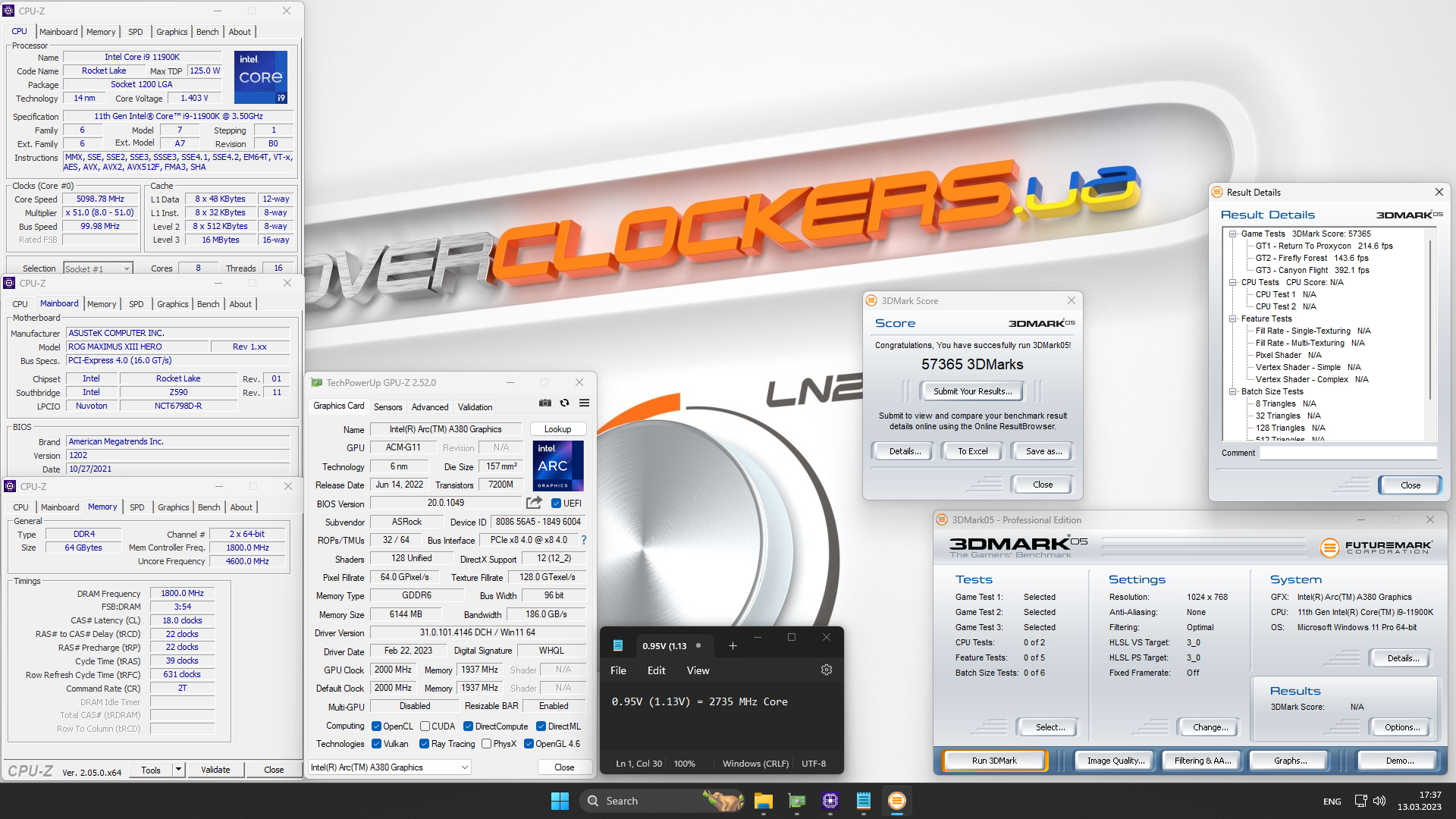Open the File menu in Notepad
Screen dimensions: 1456x819
618,670
